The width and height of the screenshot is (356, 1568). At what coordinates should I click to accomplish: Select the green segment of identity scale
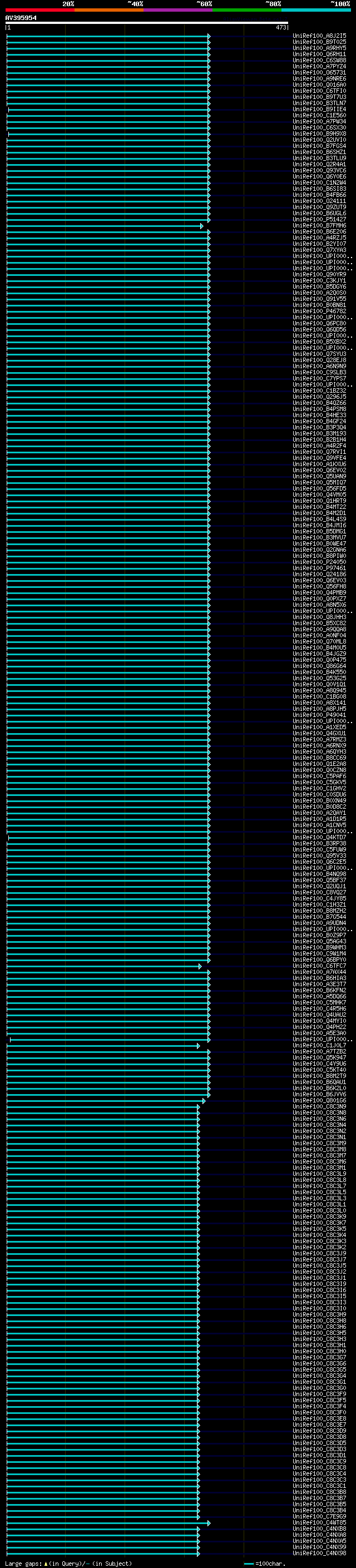tap(247, 10)
